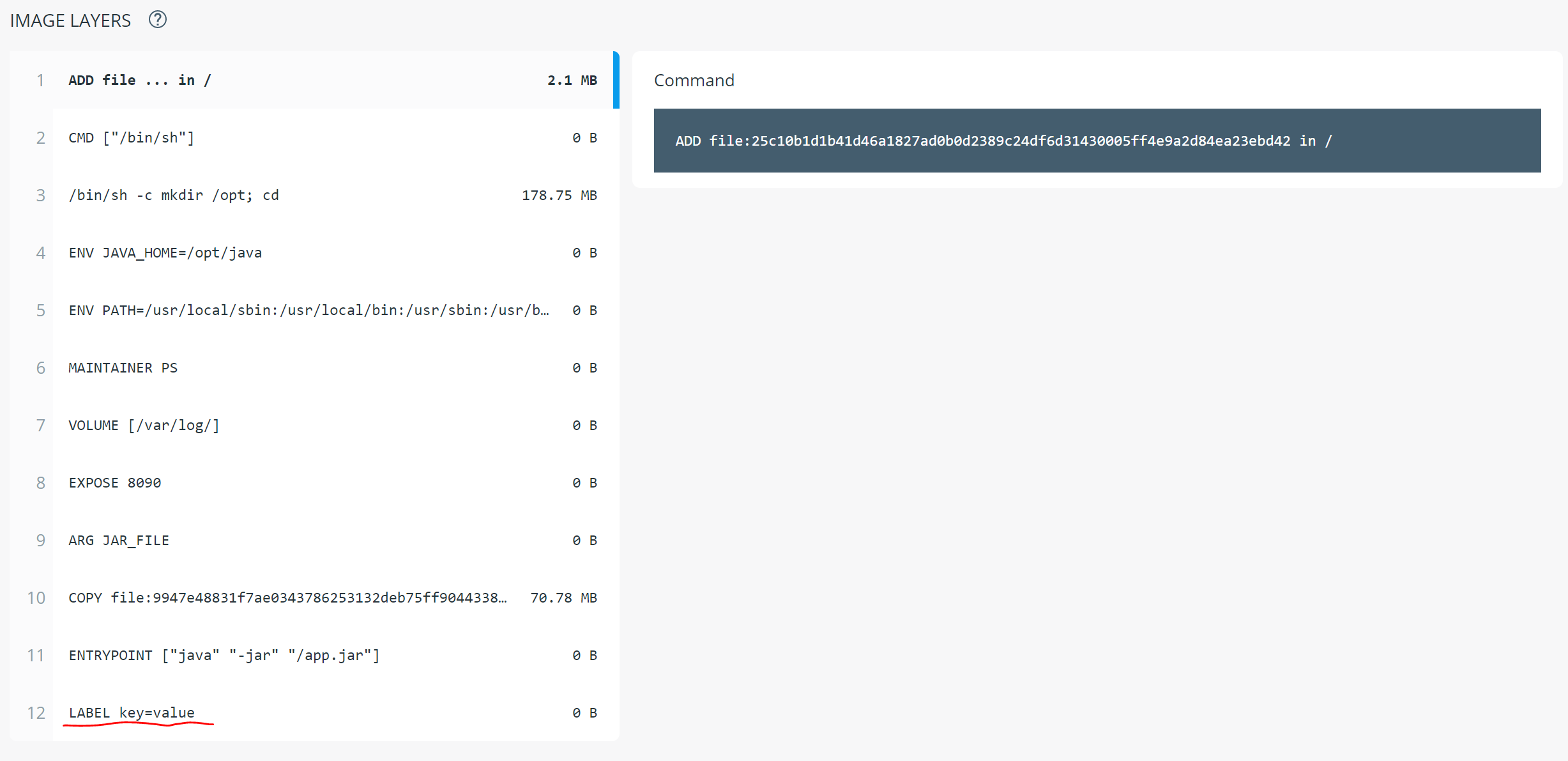This screenshot has height=761, width=1568.
Task: Click the Command panel heading
Action: pos(694,81)
